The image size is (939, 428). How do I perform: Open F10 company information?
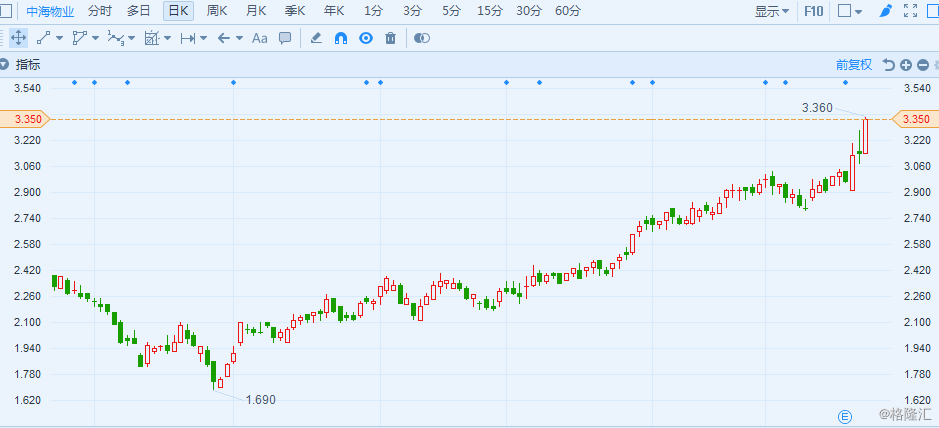click(814, 11)
